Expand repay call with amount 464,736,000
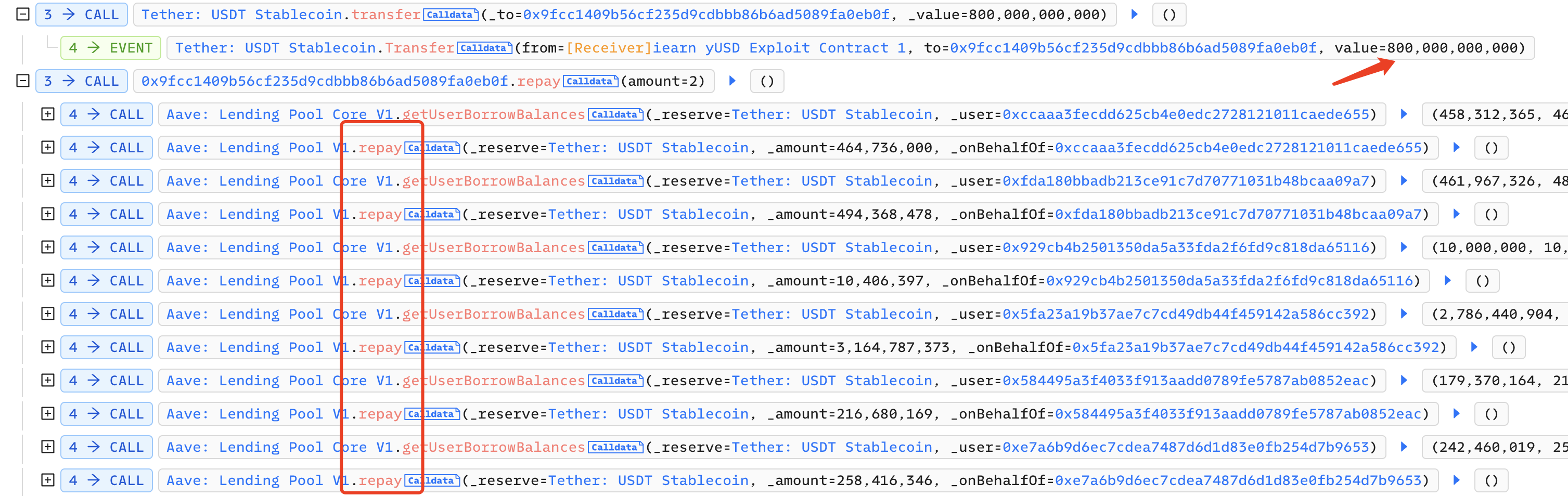Viewport: 1568px width, 496px height. tap(47, 147)
